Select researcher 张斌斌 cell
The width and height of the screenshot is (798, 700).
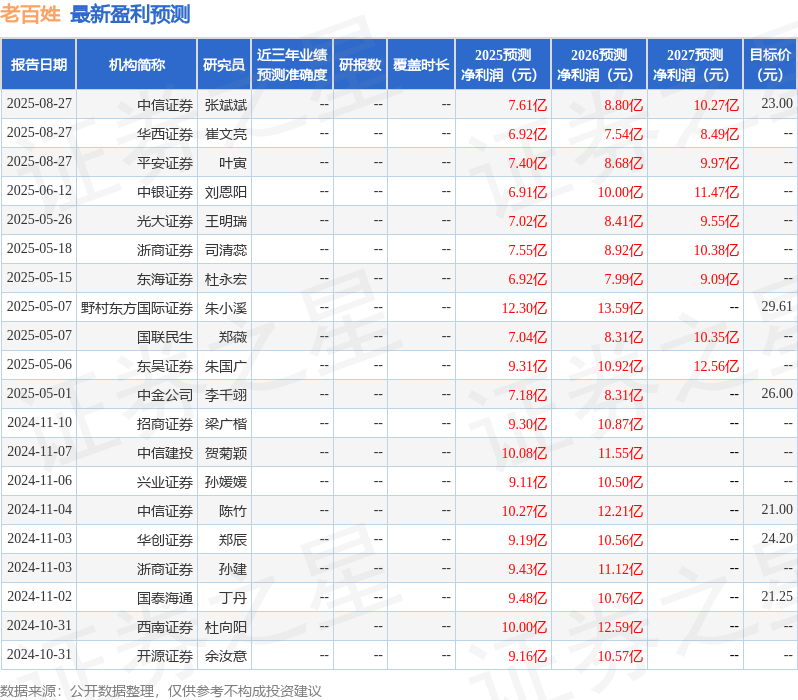(225, 105)
